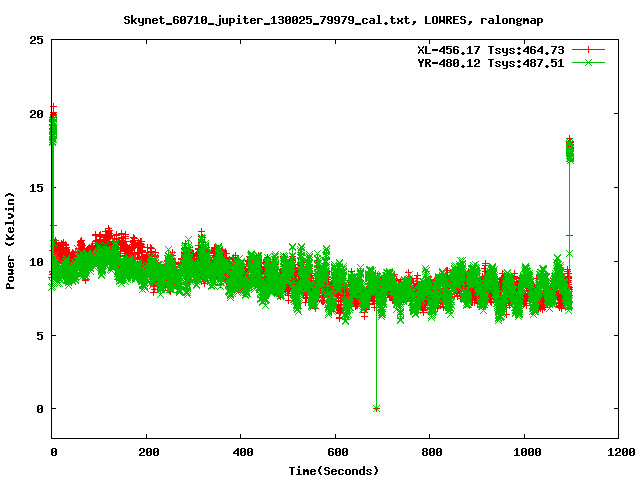Select legend entry YR-480.12 Tsys:487.51
640x480 pixels.
pos(491,63)
